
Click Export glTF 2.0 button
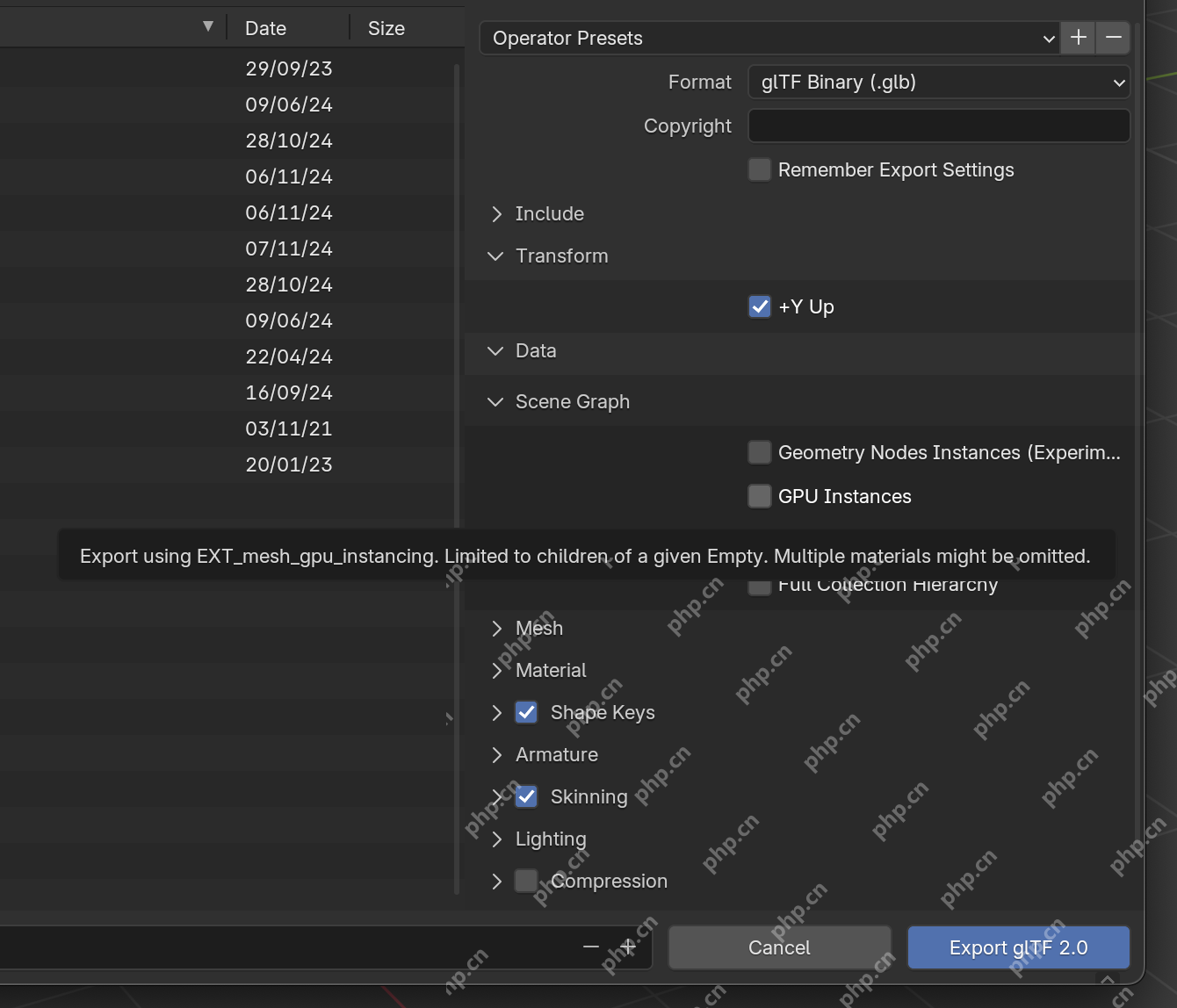point(1018,947)
